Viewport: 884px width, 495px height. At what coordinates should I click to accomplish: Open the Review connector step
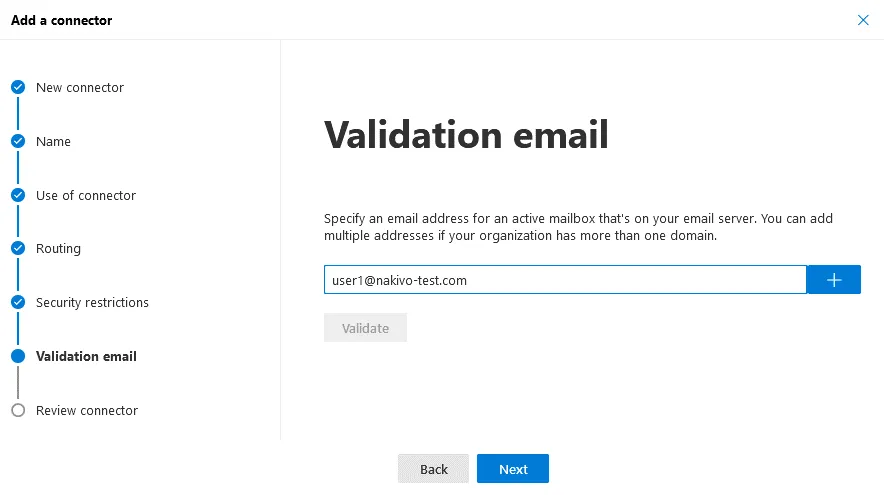pos(87,410)
